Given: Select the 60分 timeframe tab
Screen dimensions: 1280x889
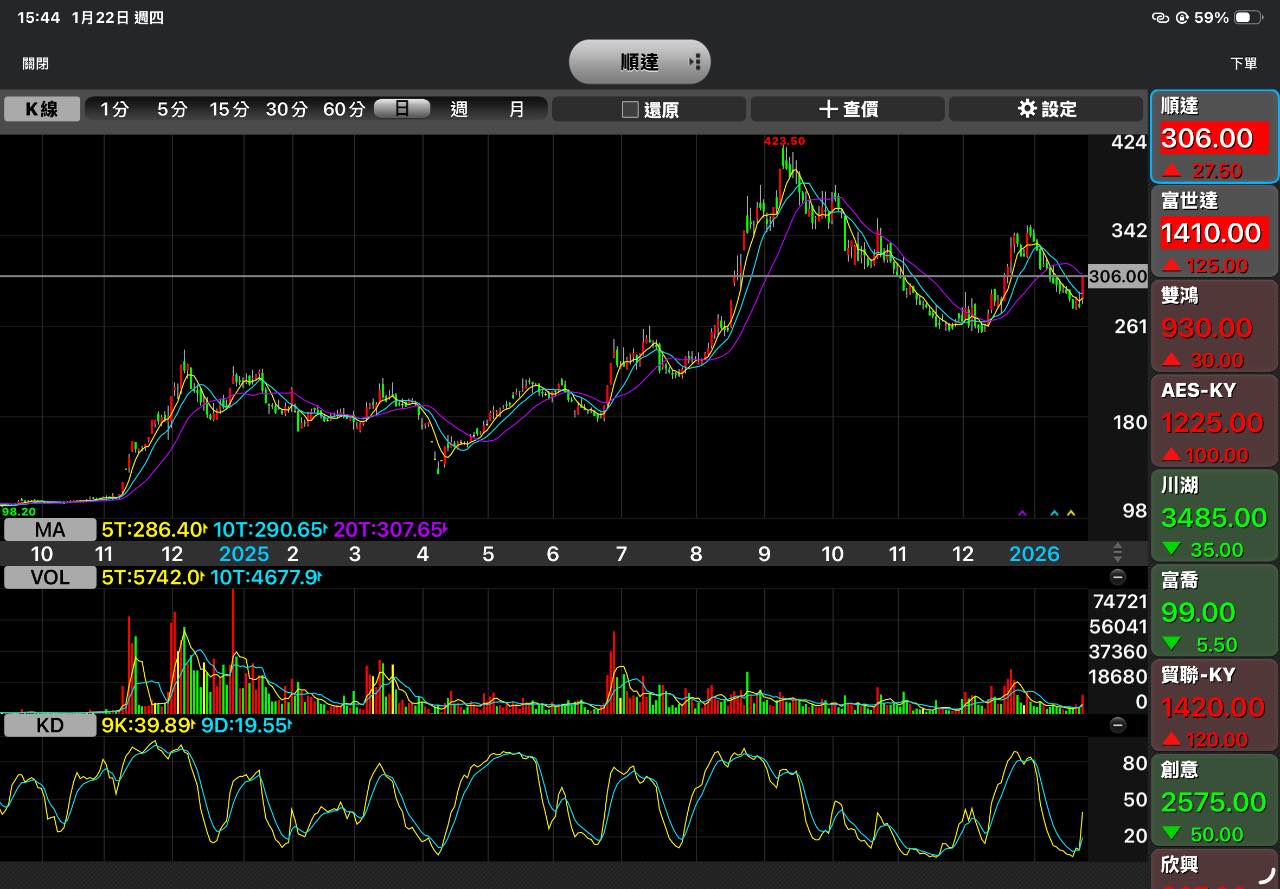Looking at the screenshot, I should point(343,109).
